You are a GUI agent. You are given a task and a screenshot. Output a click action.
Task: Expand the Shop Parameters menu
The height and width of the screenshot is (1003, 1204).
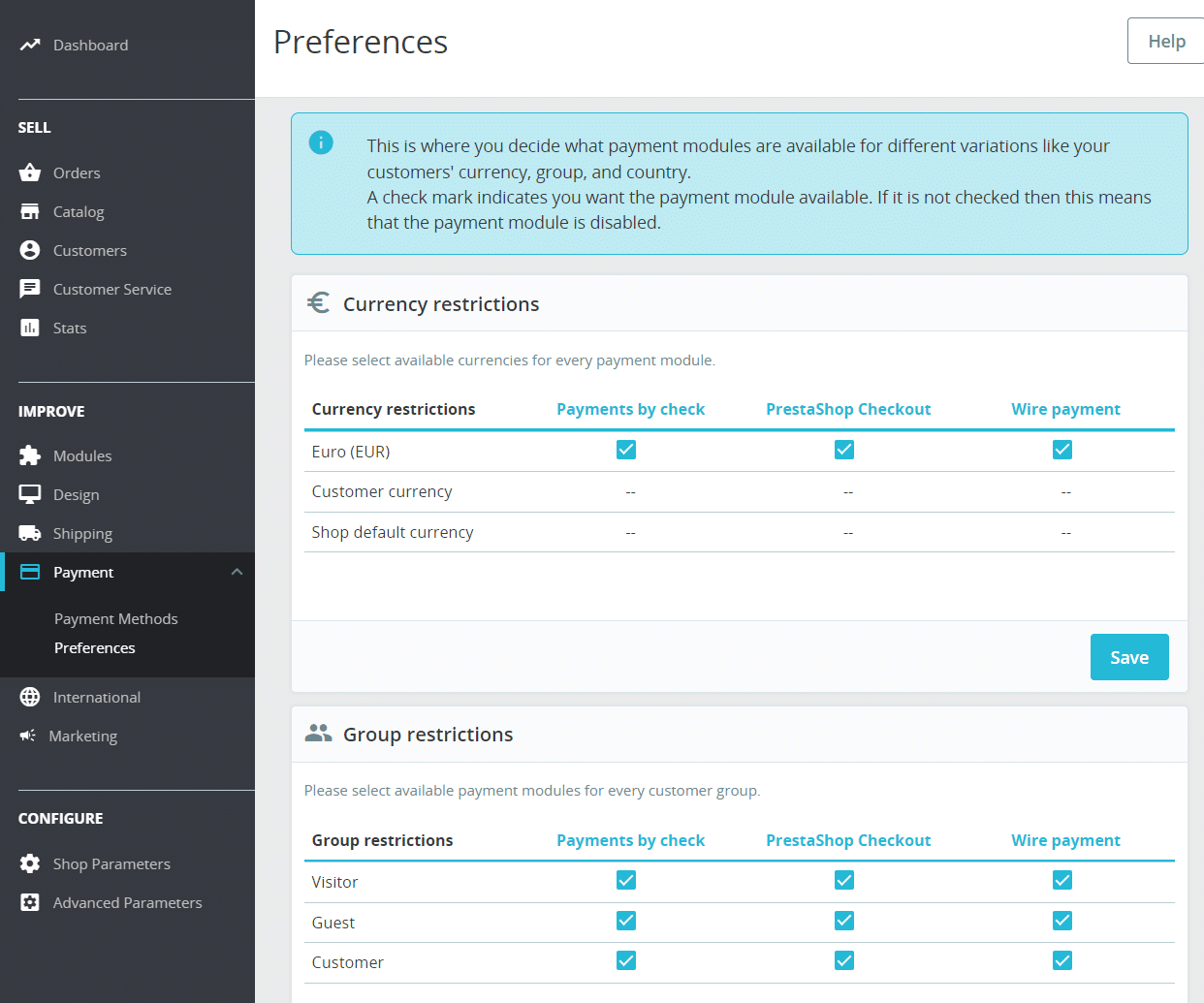point(111,863)
